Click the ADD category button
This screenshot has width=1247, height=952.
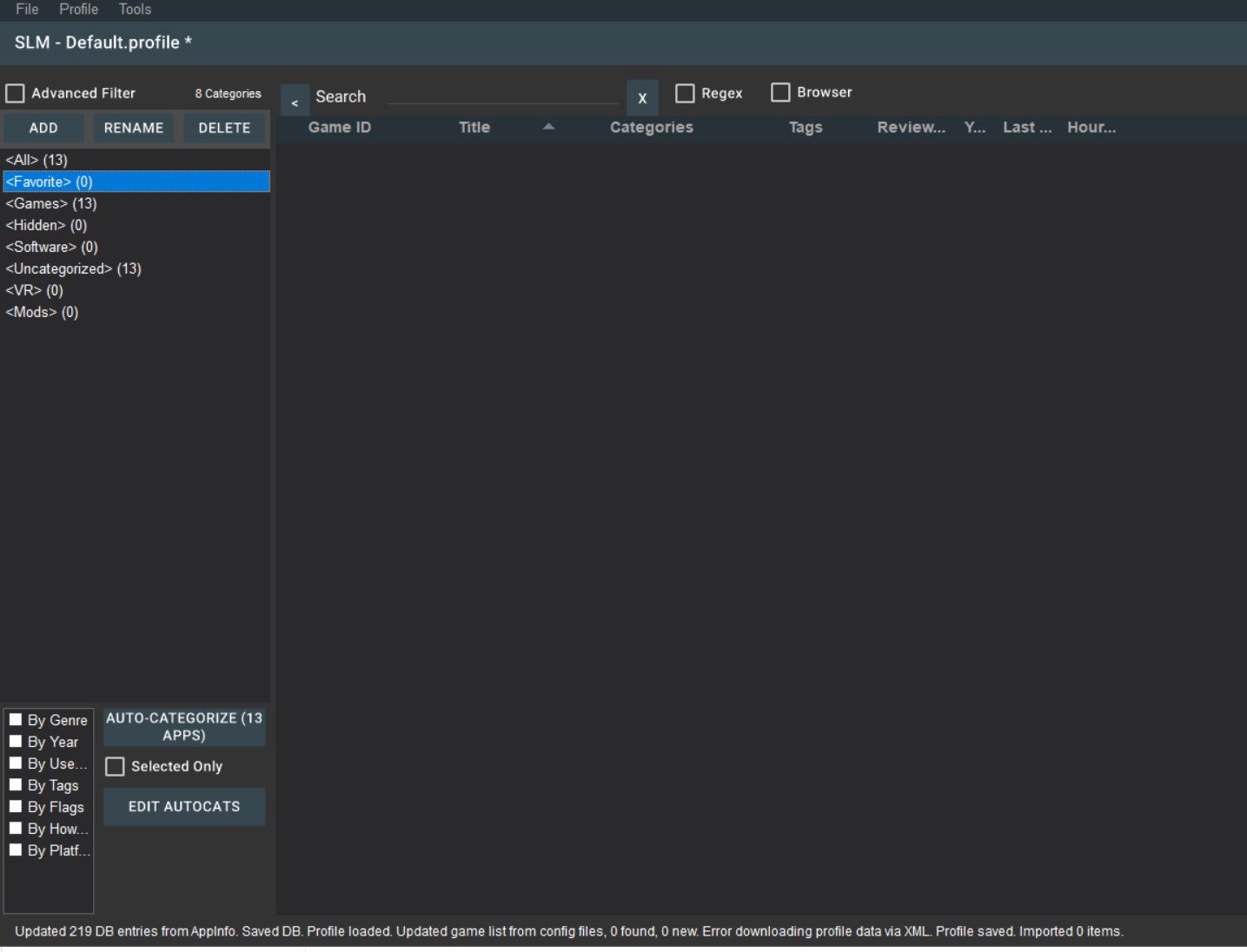[43, 128]
